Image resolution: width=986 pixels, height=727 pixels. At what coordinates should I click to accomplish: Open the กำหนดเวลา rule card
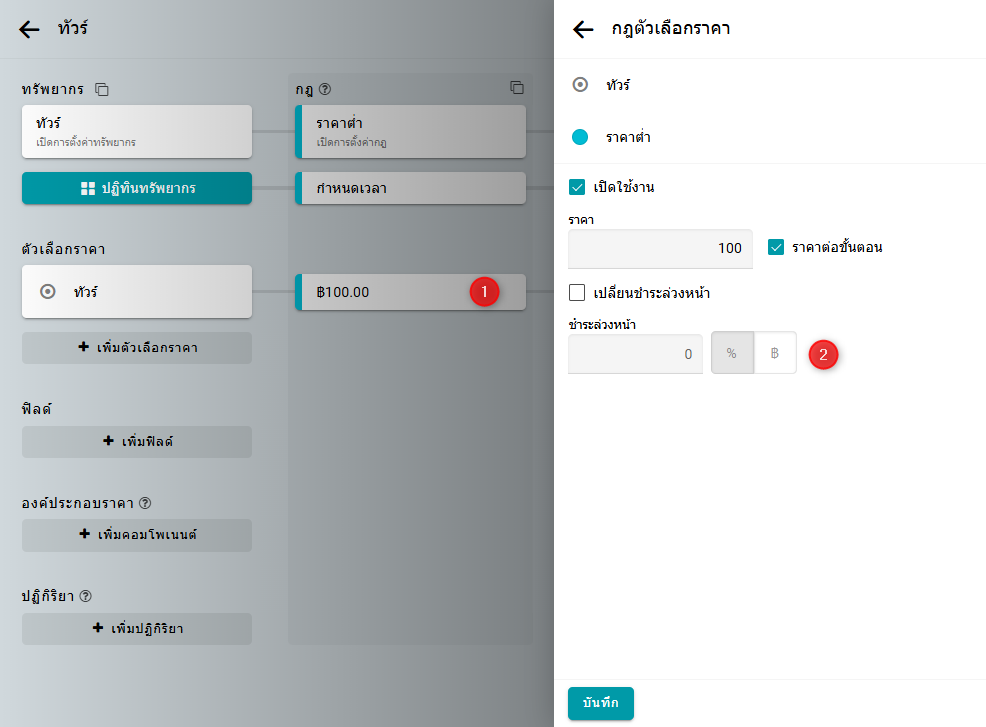(410, 188)
